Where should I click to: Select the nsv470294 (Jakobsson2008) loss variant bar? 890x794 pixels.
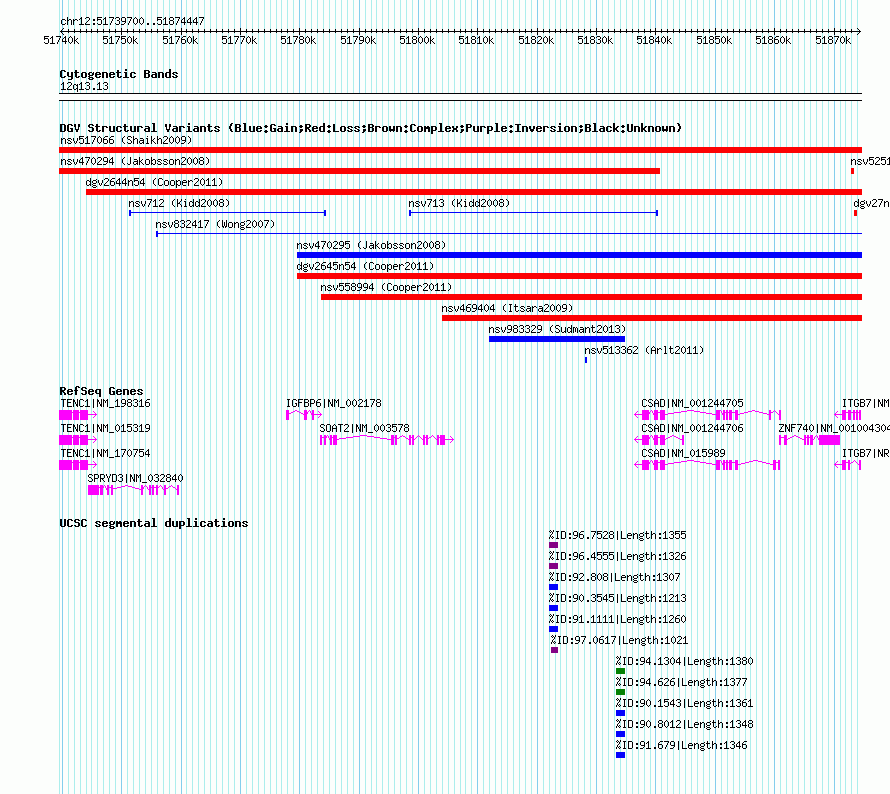359,171
